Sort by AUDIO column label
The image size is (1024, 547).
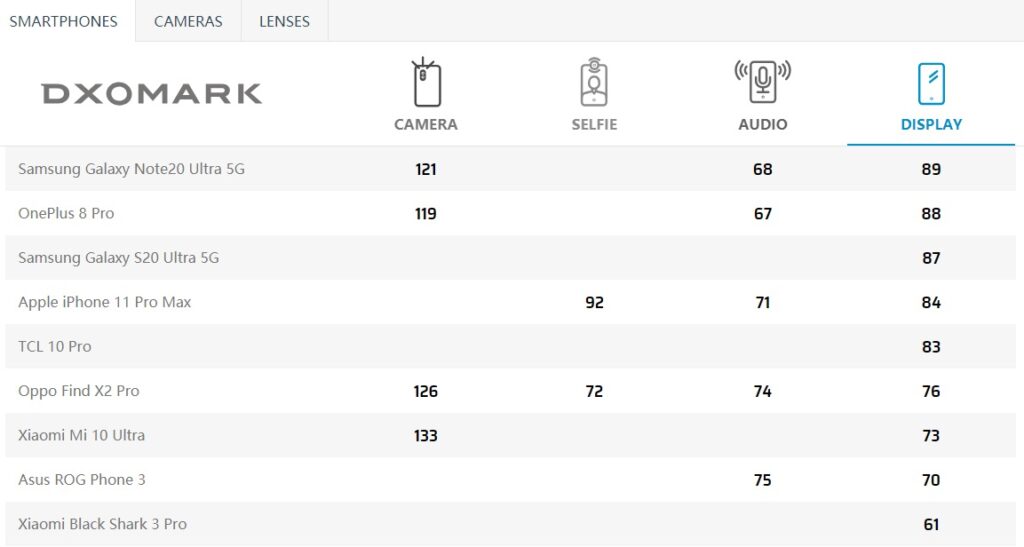(x=762, y=125)
